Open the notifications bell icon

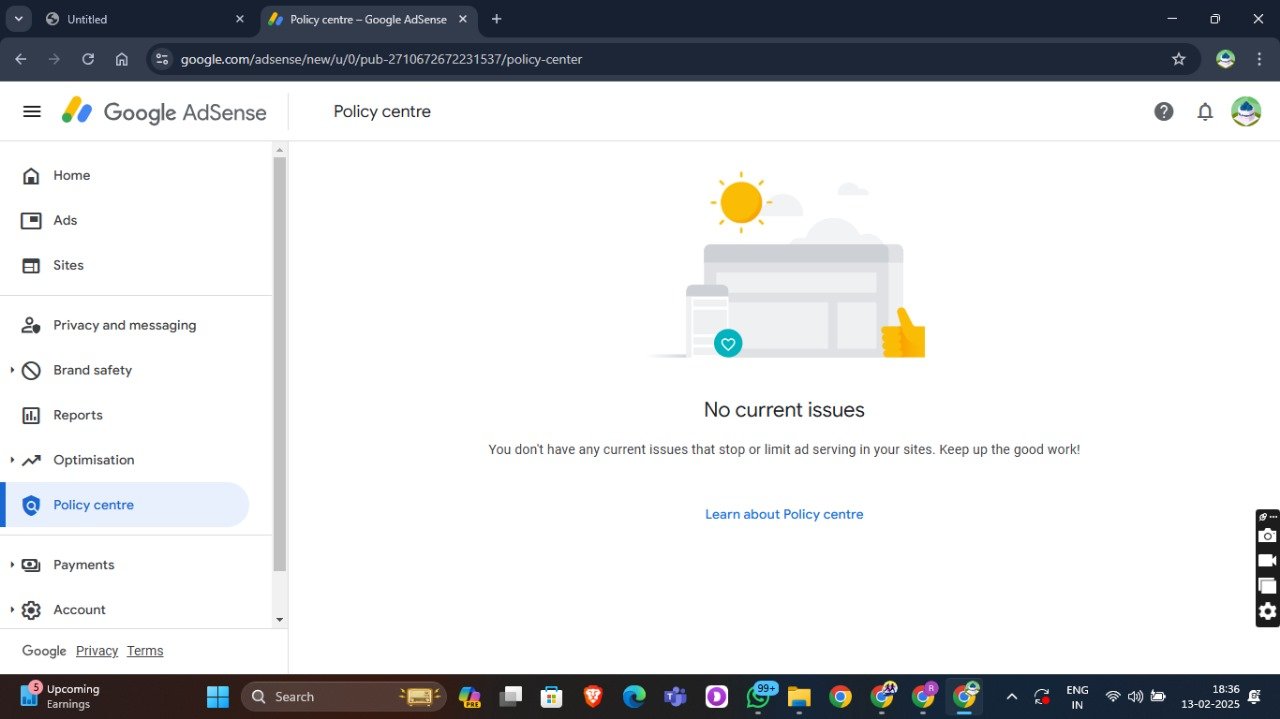[x=1205, y=112]
